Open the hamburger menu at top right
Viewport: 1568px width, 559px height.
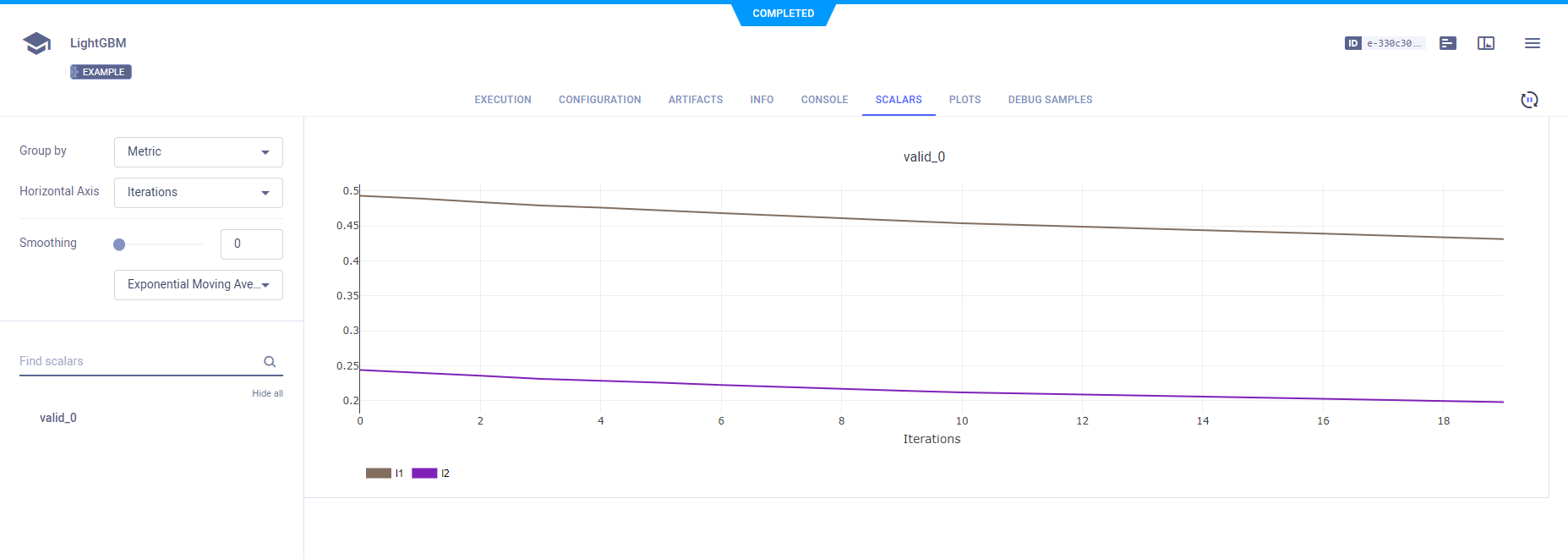[x=1532, y=43]
